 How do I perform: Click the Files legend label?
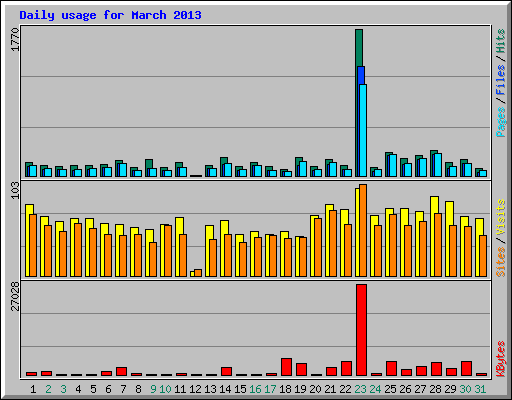[x=501, y=80]
